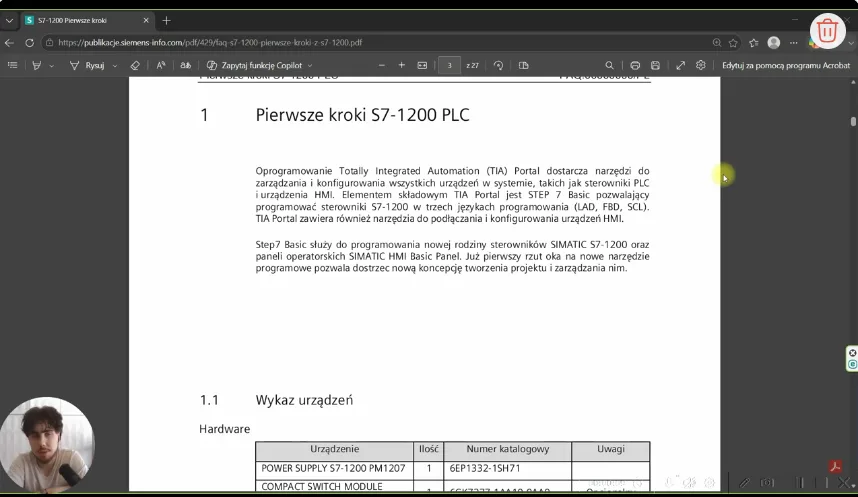Click heading Pierwsze kroki S7-1200 PLC

click(x=362, y=115)
